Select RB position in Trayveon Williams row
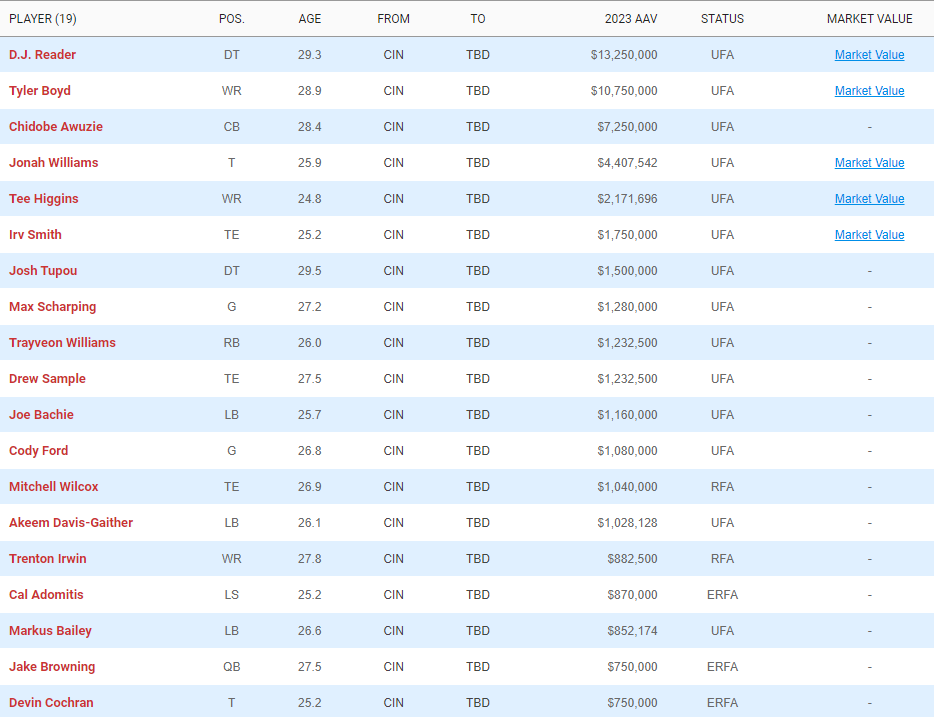The height and width of the screenshot is (717, 934). pyautogui.click(x=232, y=343)
